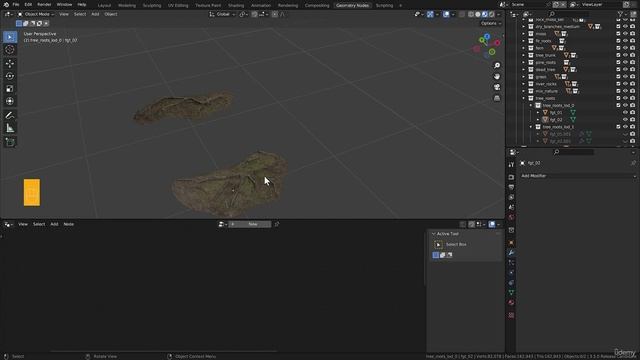640x360 pixels.
Task: Hide fgt_01 object with eye icon
Action: point(625,112)
